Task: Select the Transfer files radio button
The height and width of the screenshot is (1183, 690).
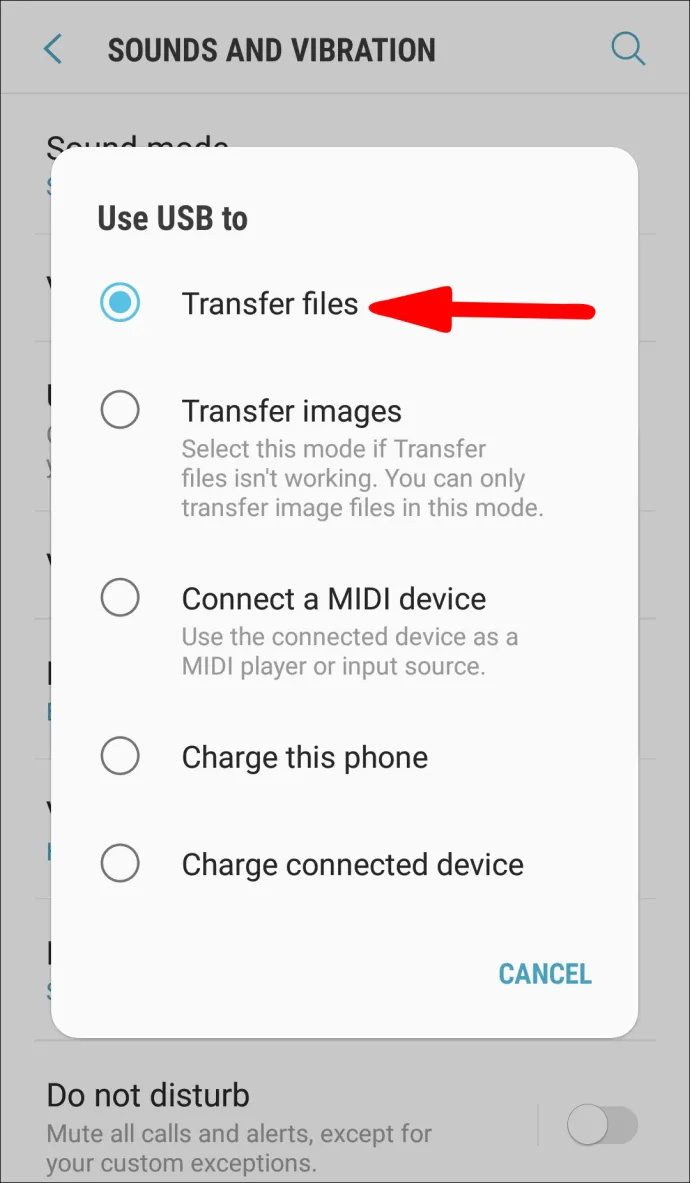Action: point(120,303)
